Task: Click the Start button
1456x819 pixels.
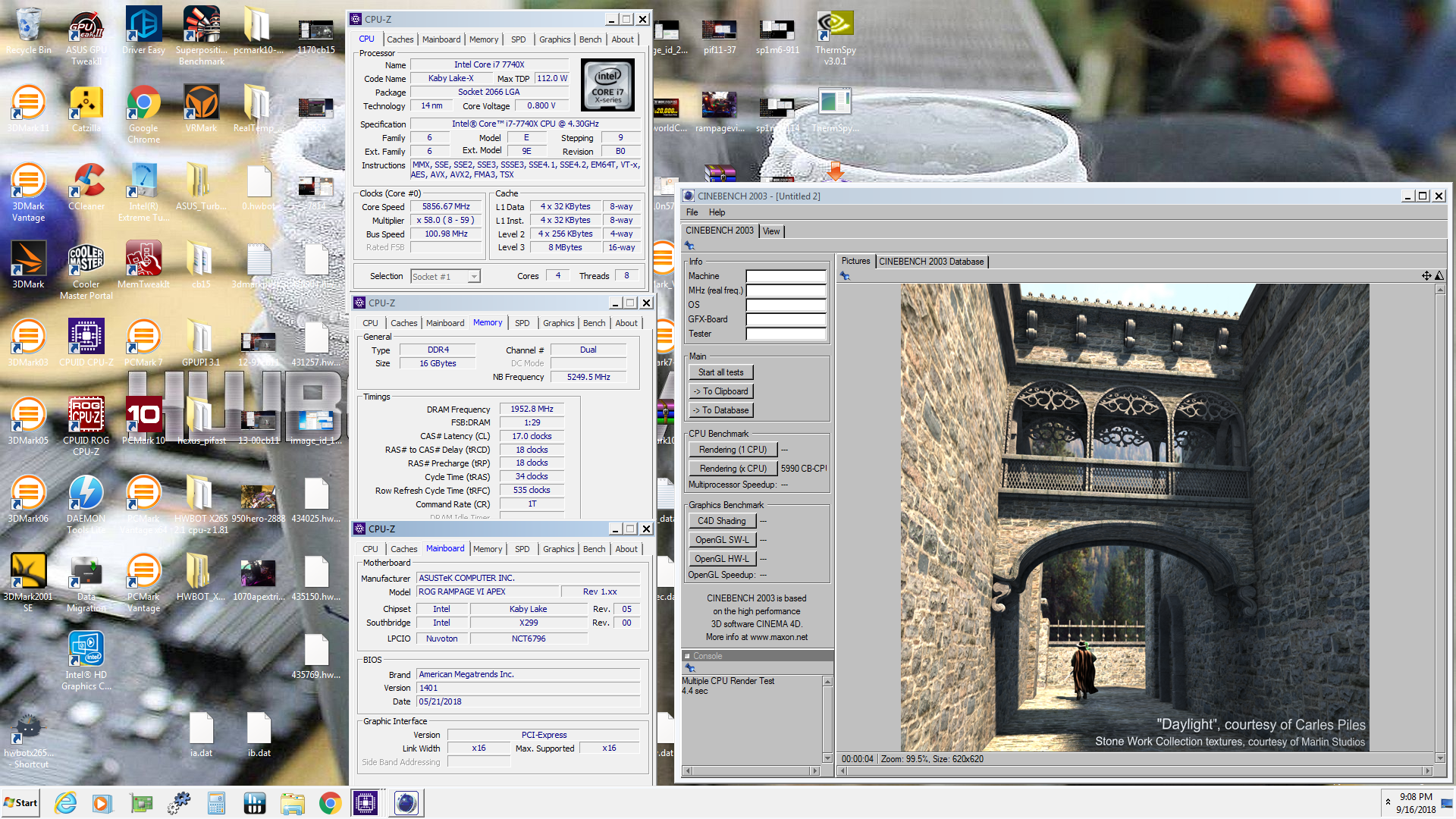Action: 21,803
